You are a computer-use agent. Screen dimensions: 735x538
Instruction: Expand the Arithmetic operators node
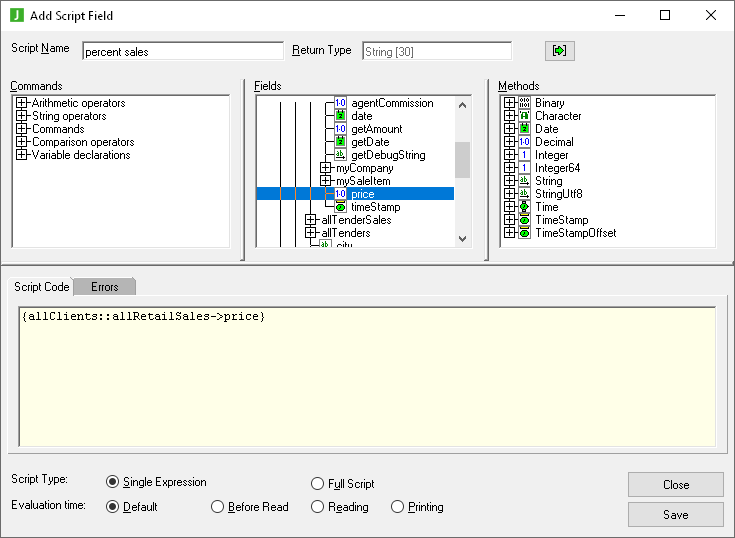[x=22, y=103]
